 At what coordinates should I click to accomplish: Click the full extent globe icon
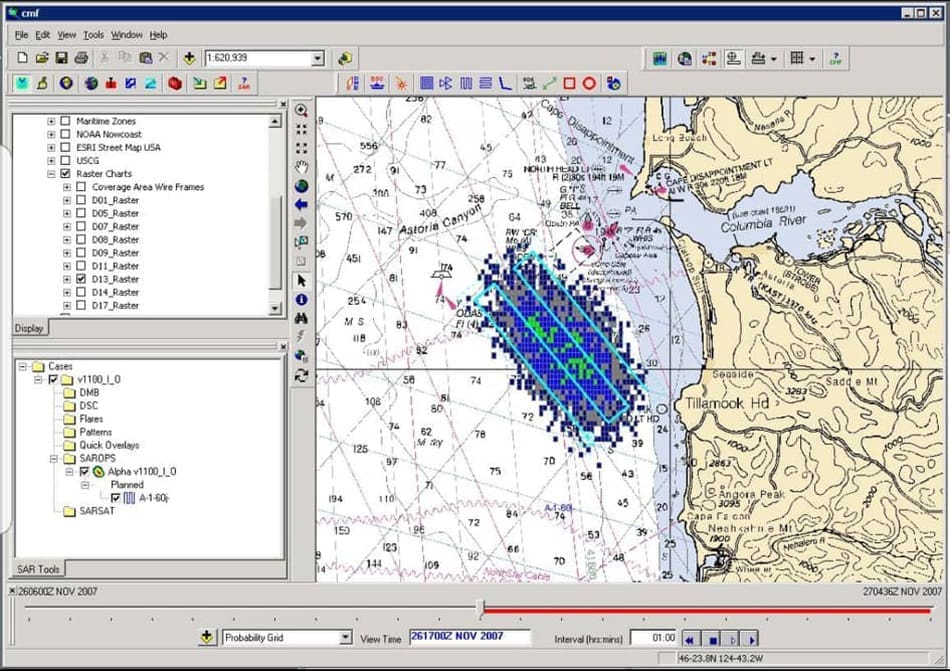click(x=301, y=186)
